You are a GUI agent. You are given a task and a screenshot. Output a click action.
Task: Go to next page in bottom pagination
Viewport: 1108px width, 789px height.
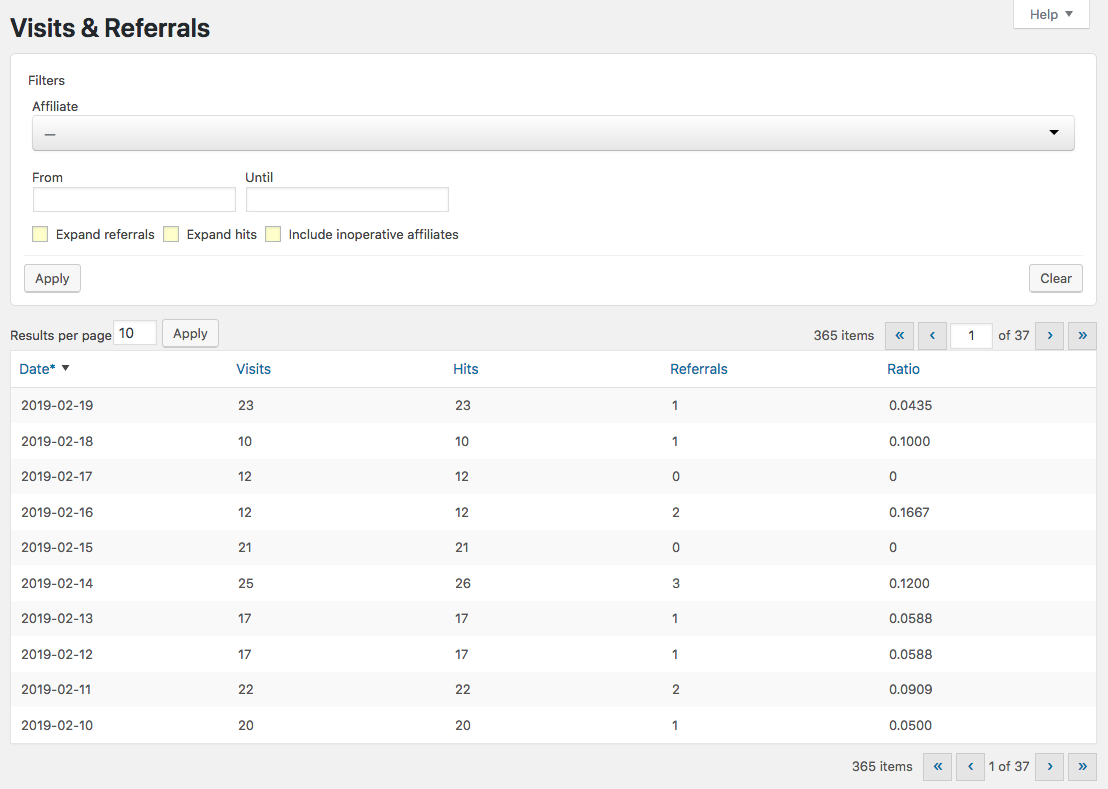tap(1049, 767)
